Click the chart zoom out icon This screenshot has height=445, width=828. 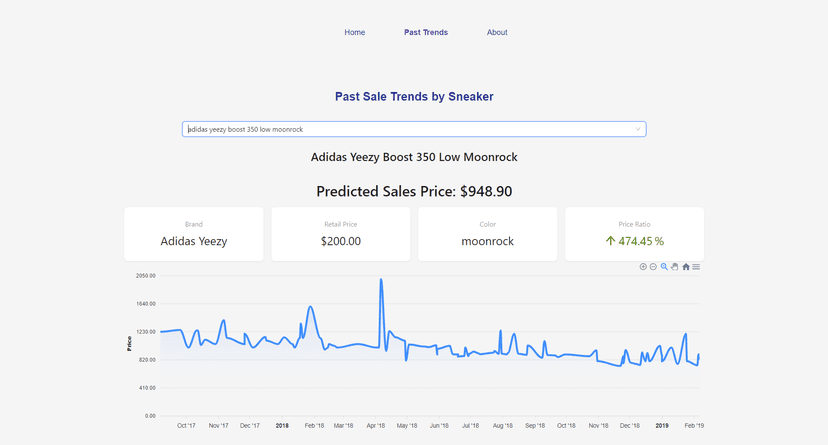point(653,267)
